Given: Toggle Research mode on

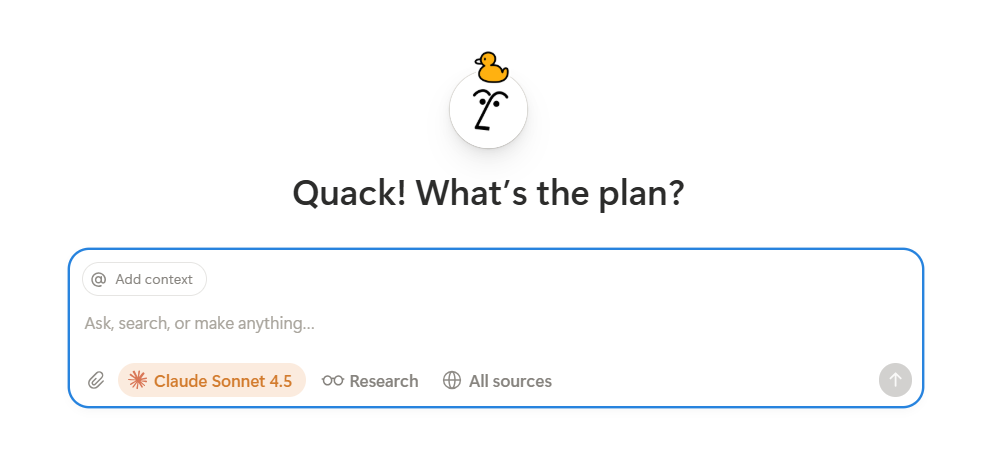Looking at the screenshot, I should [370, 381].
